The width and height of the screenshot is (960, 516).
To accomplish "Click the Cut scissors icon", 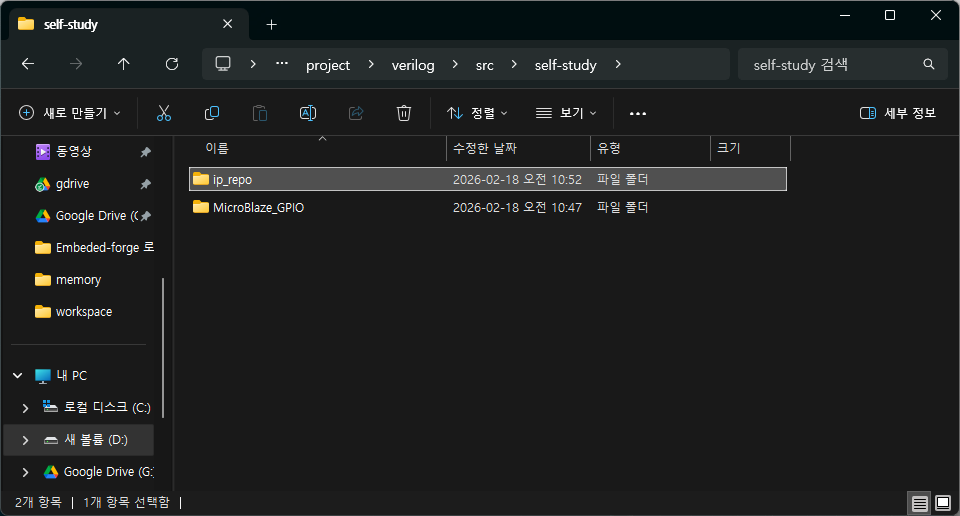I will pyautogui.click(x=164, y=113).
